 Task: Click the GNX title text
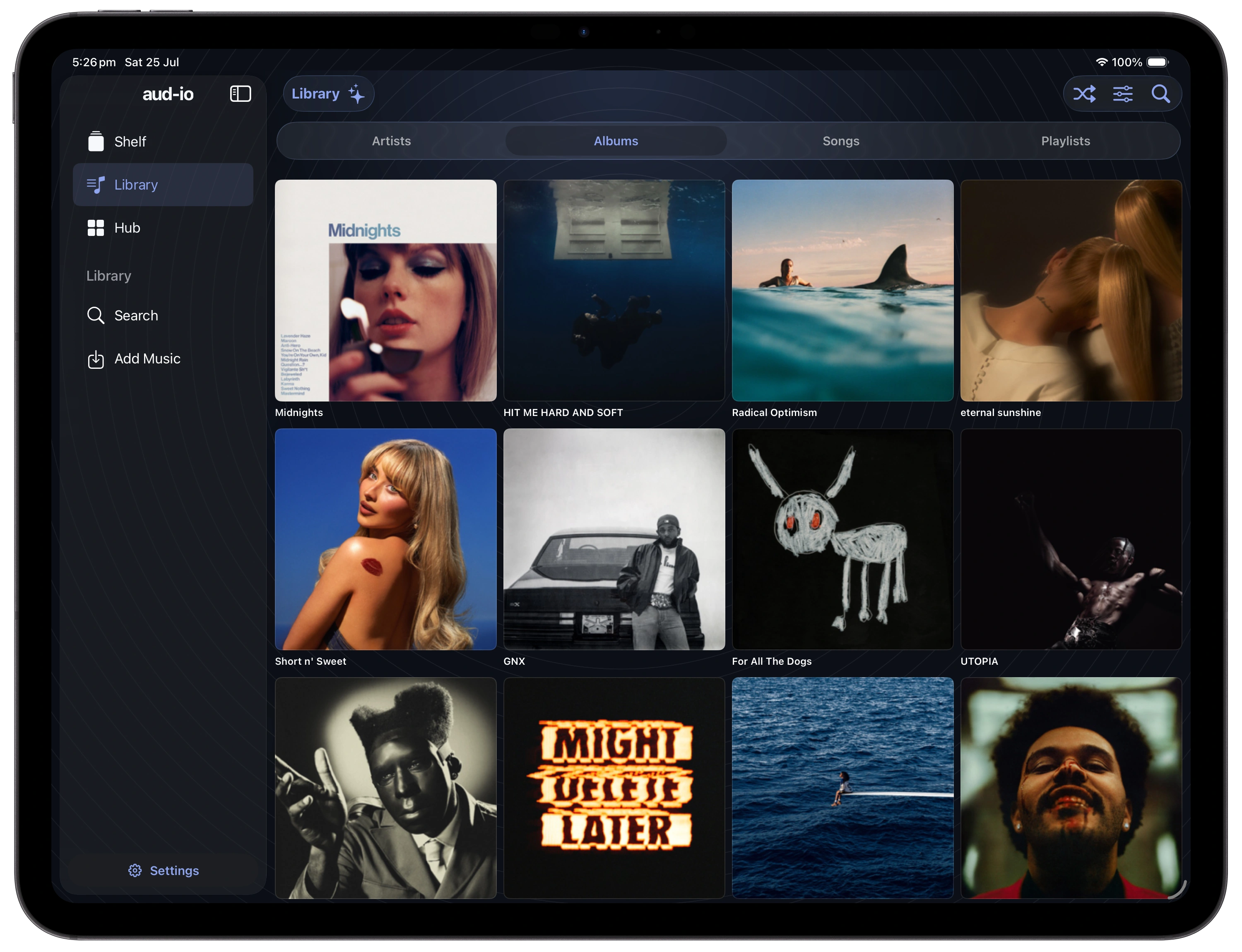(x=514, y=661)
